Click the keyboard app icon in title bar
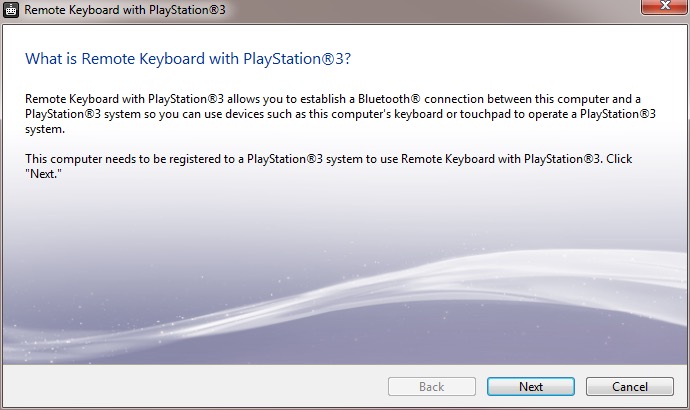This screenshot has width=690, height=410. pyautogui.click(x=12, y=11)
